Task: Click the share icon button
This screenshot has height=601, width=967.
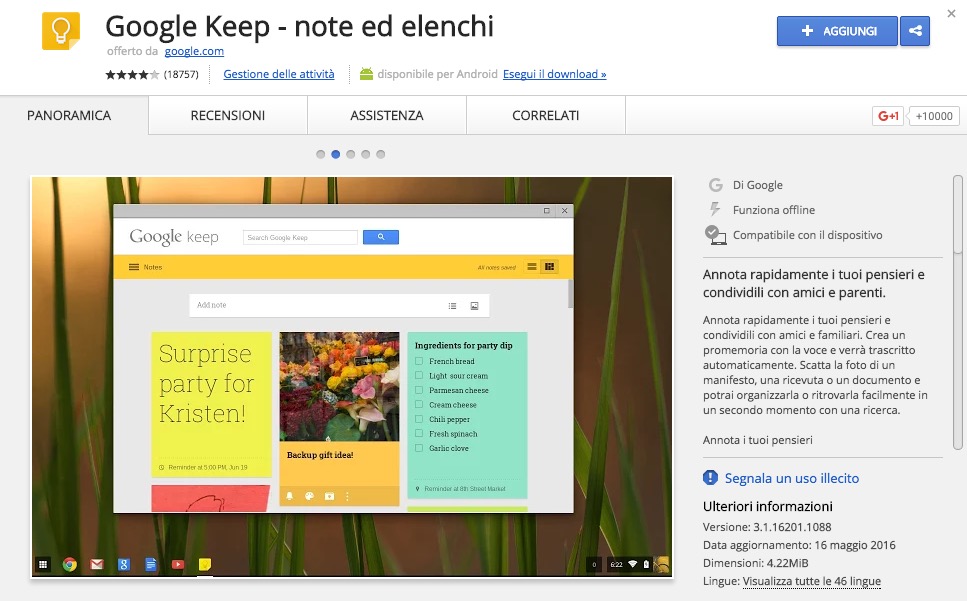Action: (x=914, y=31)
